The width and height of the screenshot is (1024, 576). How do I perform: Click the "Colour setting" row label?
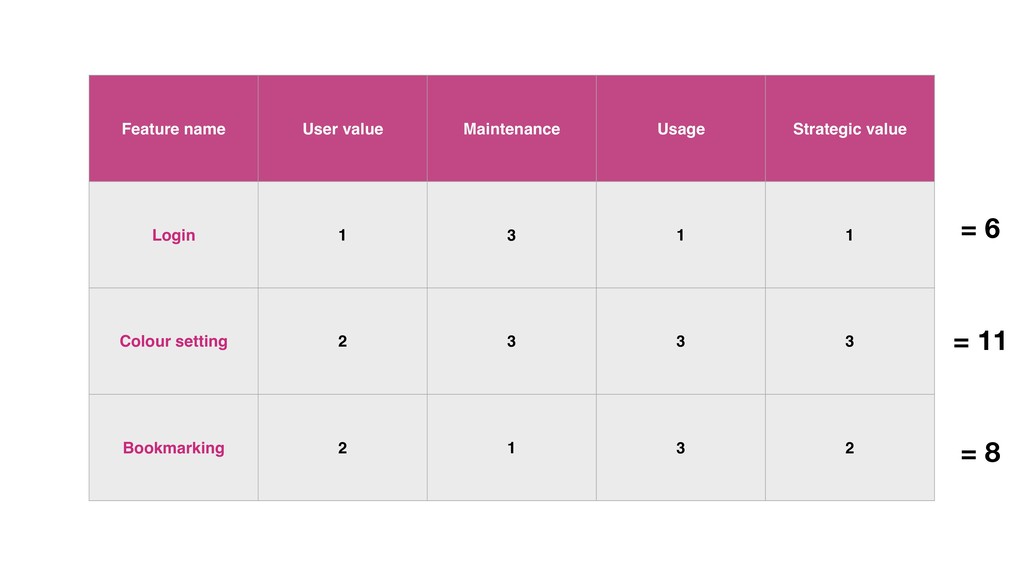173,341
